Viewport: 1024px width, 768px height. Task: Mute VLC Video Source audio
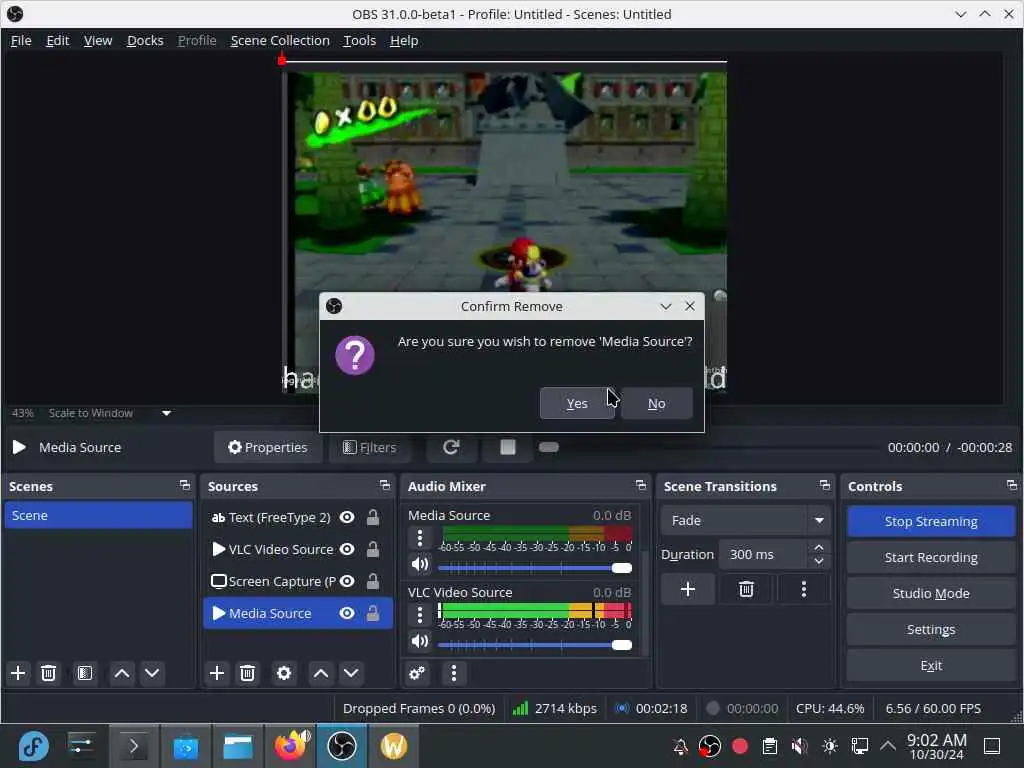point(420,641)
